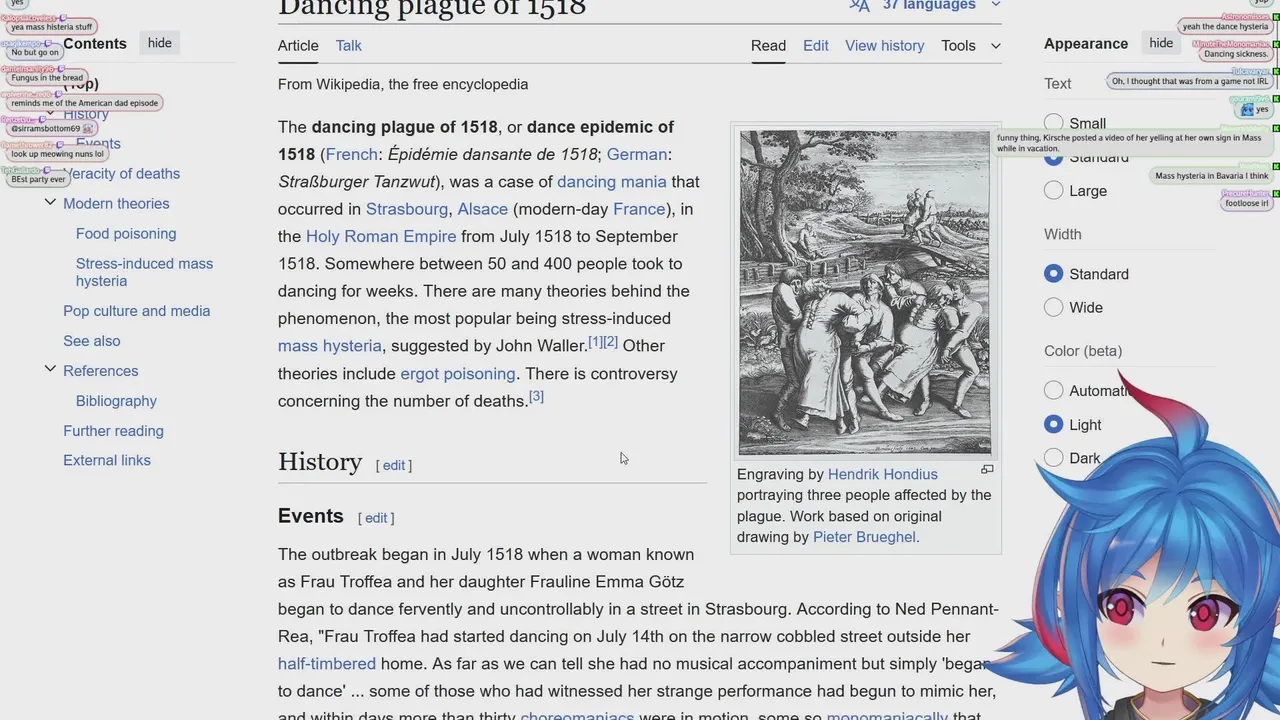This screenshot has width=1280, height=720.
Task: Open the 37 languages dropdown arrow
Action: coord(995,5)
